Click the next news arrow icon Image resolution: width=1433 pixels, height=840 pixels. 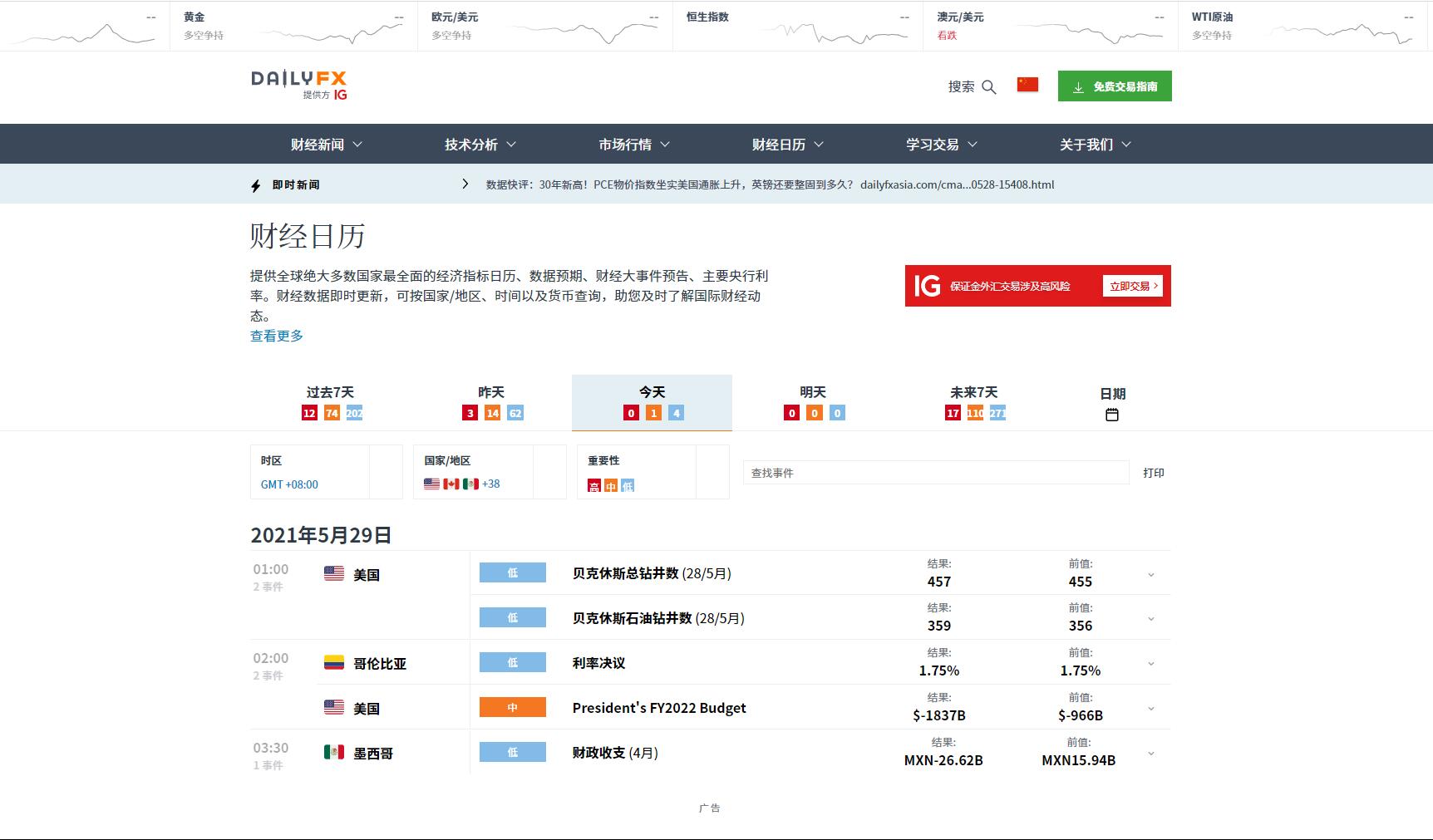pos(465,184)
